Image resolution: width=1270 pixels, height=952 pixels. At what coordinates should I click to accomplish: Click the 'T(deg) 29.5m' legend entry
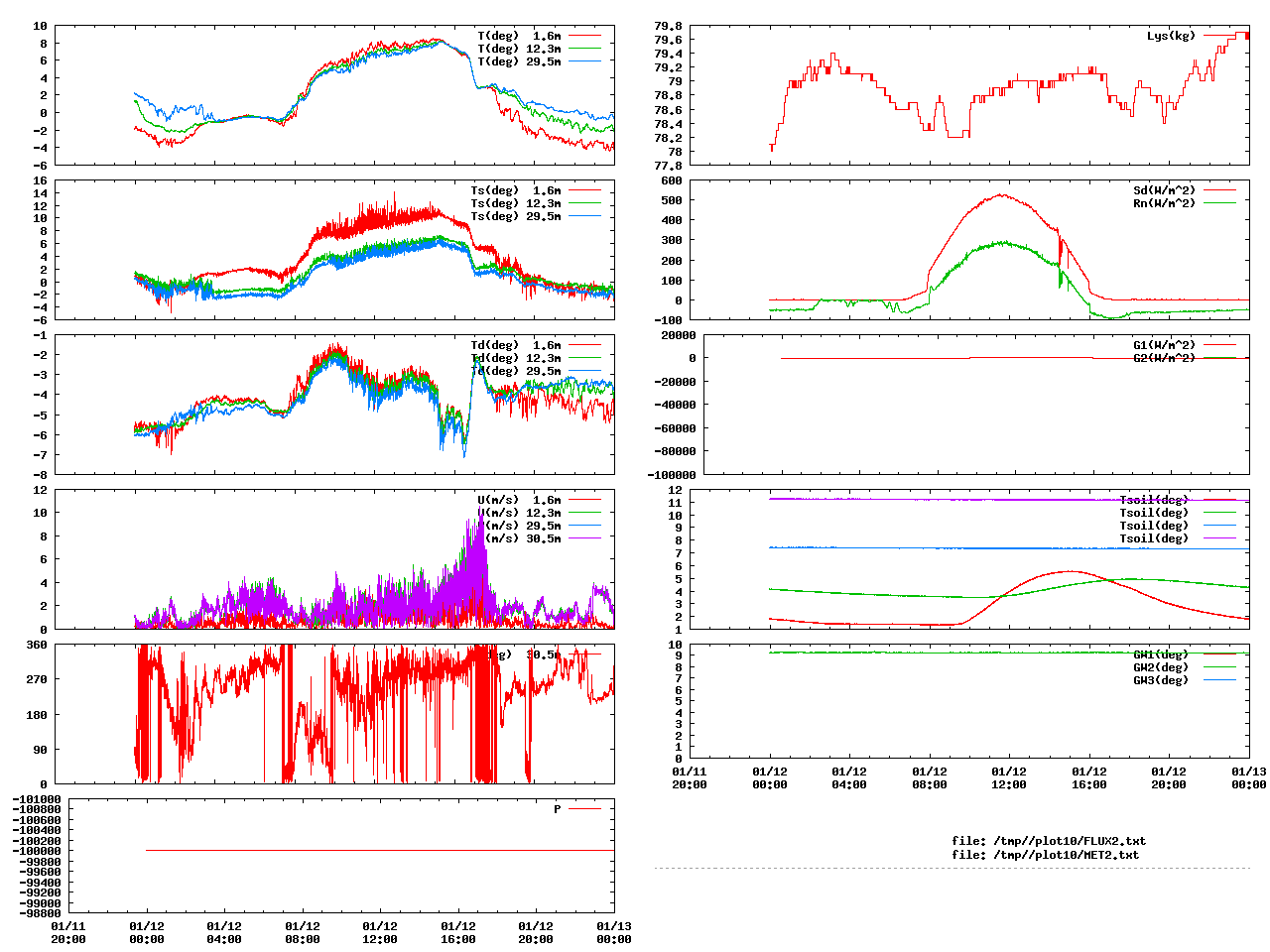pos(519,61)
